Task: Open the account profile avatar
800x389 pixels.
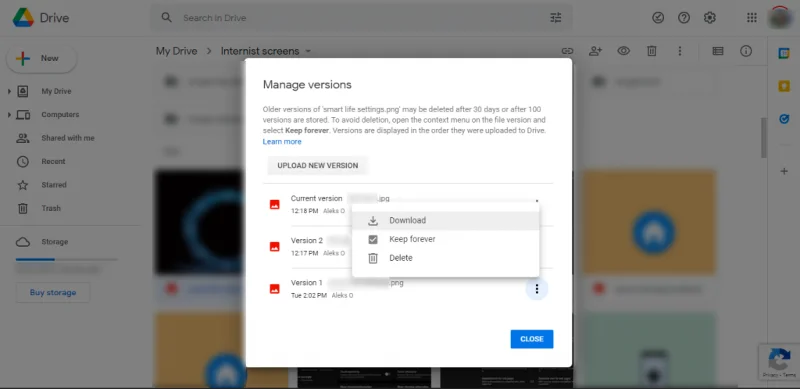Action: click(x=780, y=18)
